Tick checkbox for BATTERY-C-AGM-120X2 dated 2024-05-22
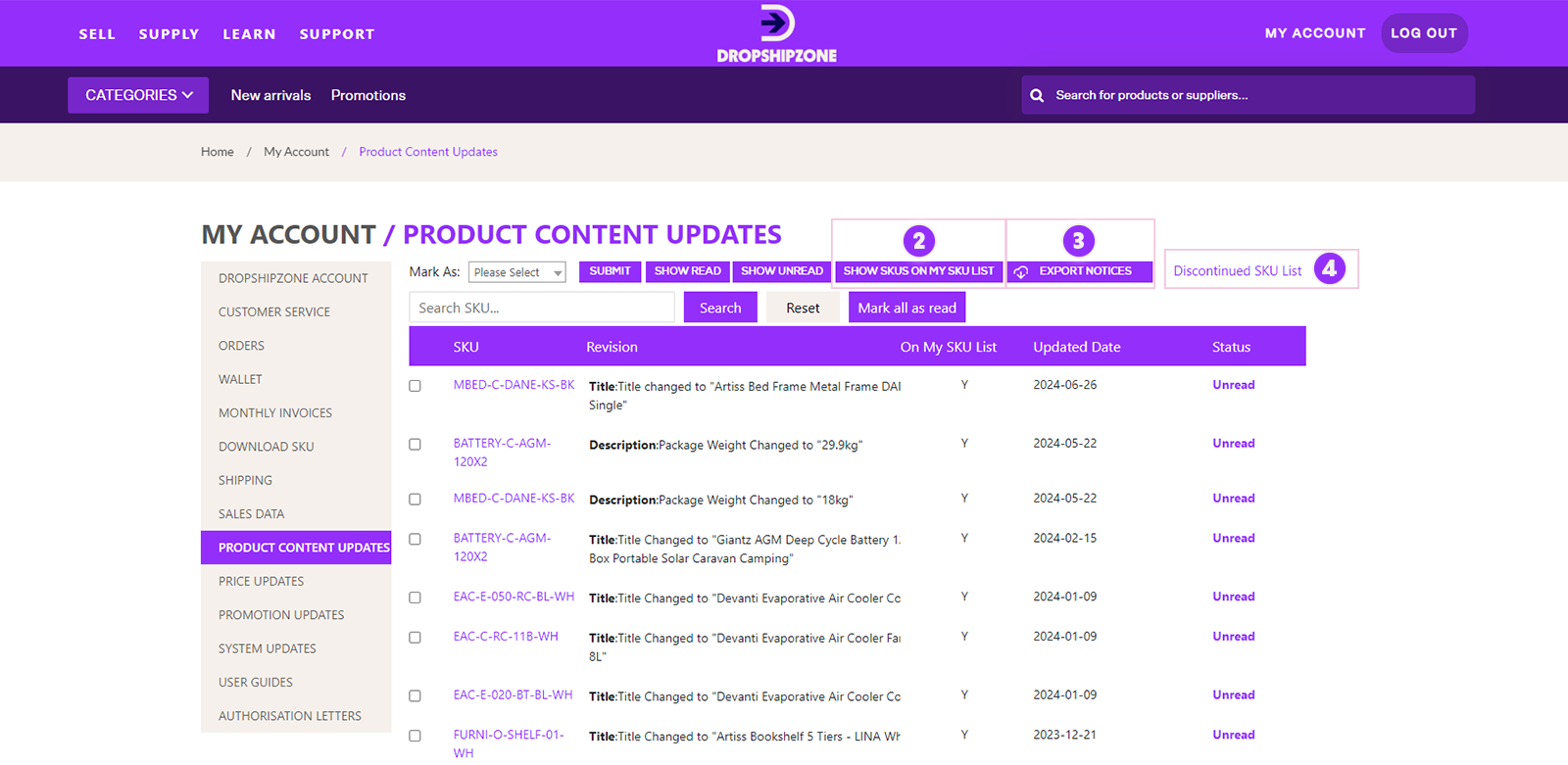The image size is (1568, 765). pos(415,445)
